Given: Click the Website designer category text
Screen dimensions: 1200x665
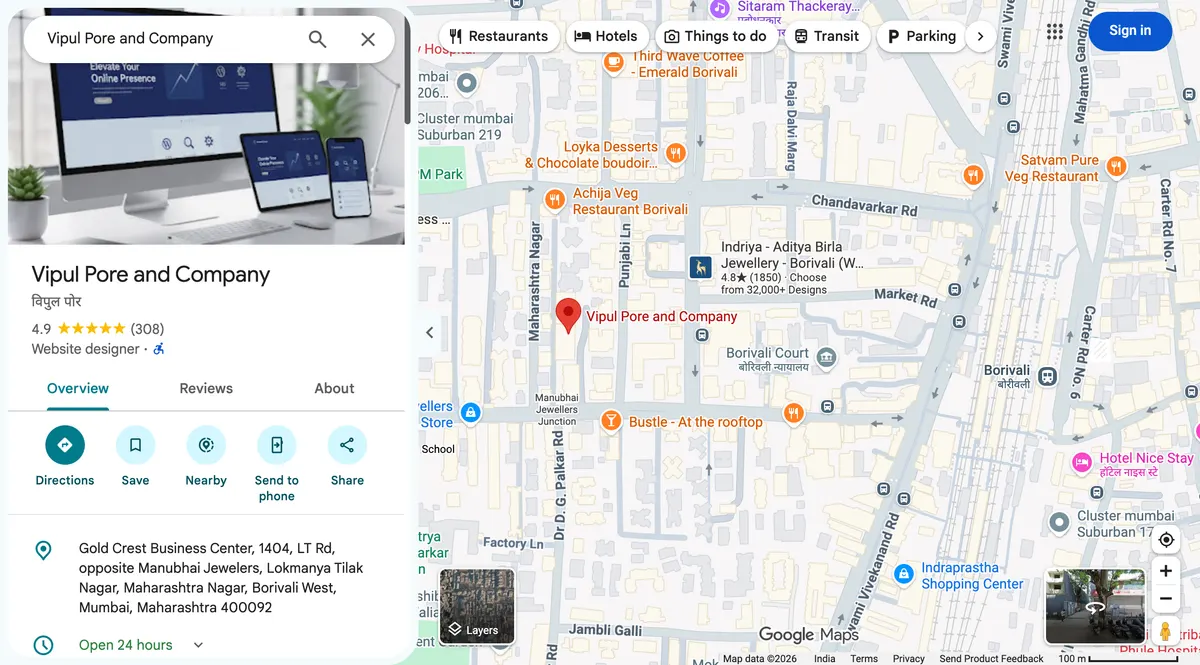Looking at the screenshot, I should click(86, 349).
